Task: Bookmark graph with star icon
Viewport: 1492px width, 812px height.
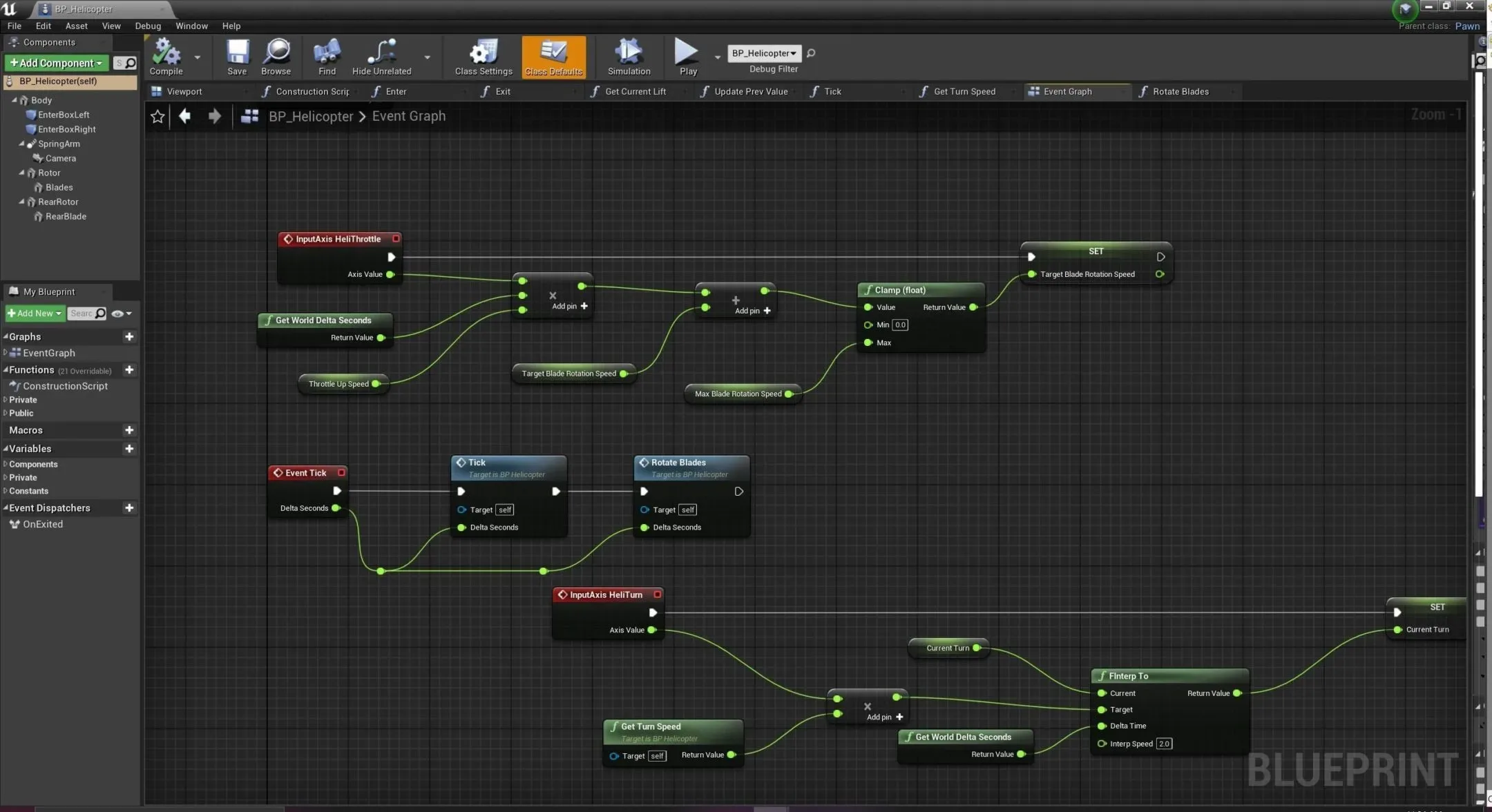Action: coord(157,116)
